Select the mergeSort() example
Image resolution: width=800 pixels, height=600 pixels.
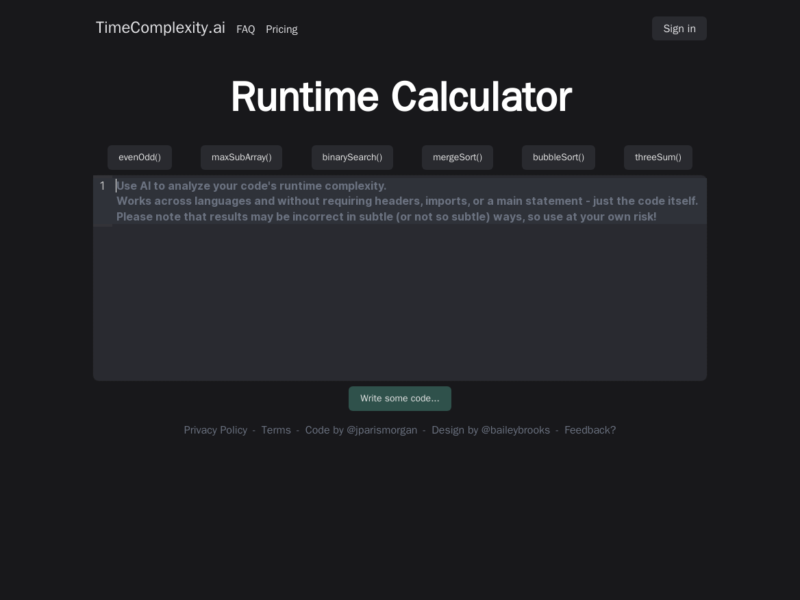pyautogui.click(x=456, y=157)
